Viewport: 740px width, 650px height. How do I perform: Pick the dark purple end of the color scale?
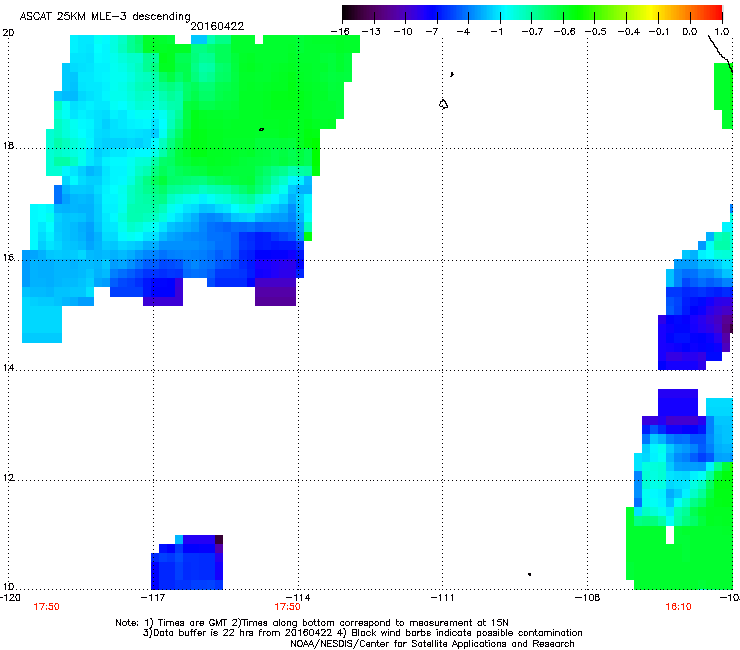[348, 13]
